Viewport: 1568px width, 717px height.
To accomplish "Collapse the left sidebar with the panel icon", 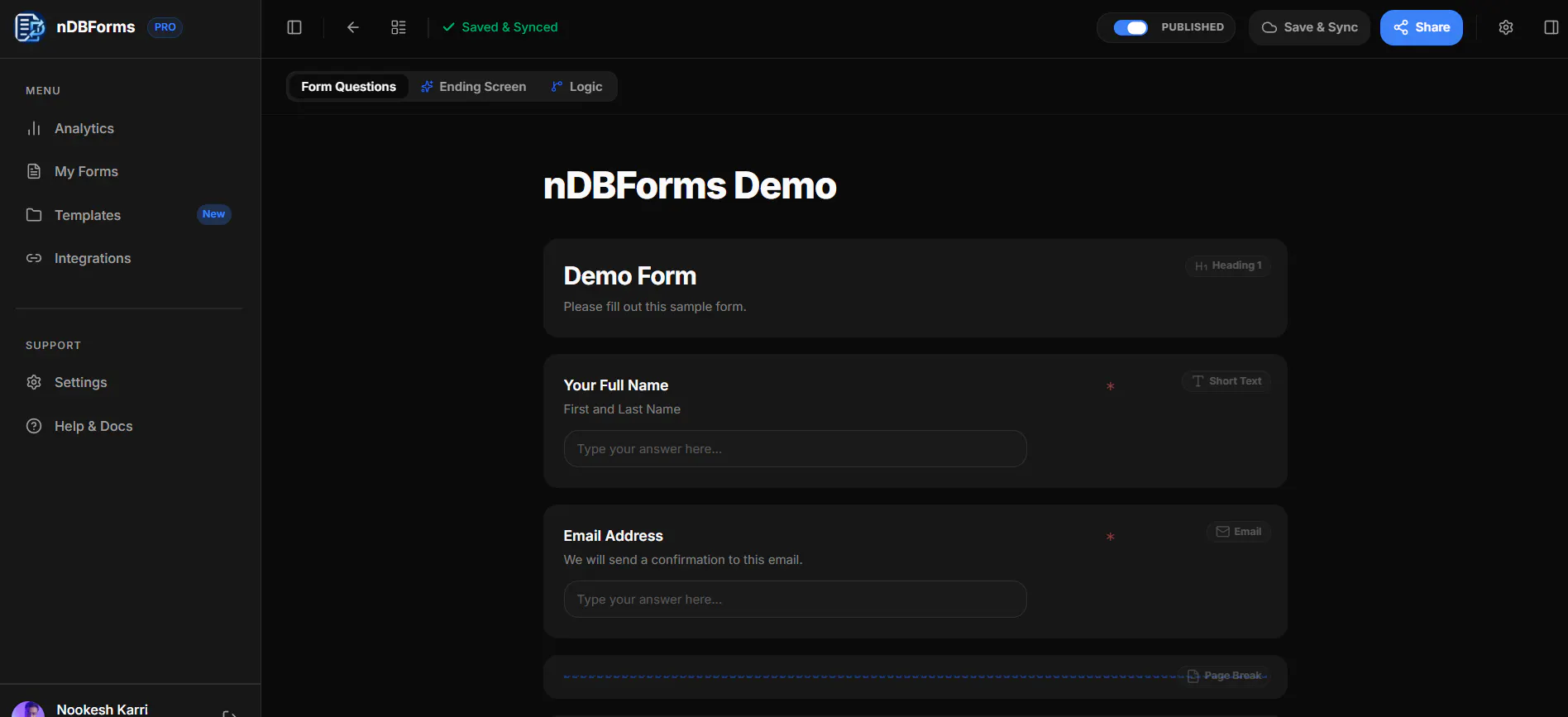I will (294, 27).
